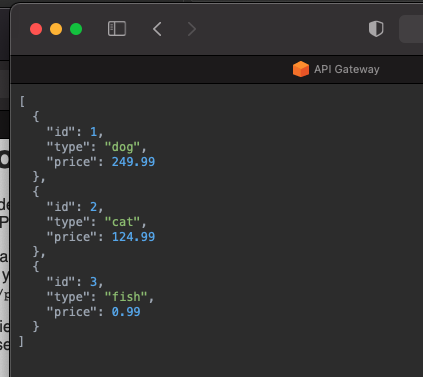
Task: Click the closing square bracket of JSON
Action: click(x=21, y=342)
